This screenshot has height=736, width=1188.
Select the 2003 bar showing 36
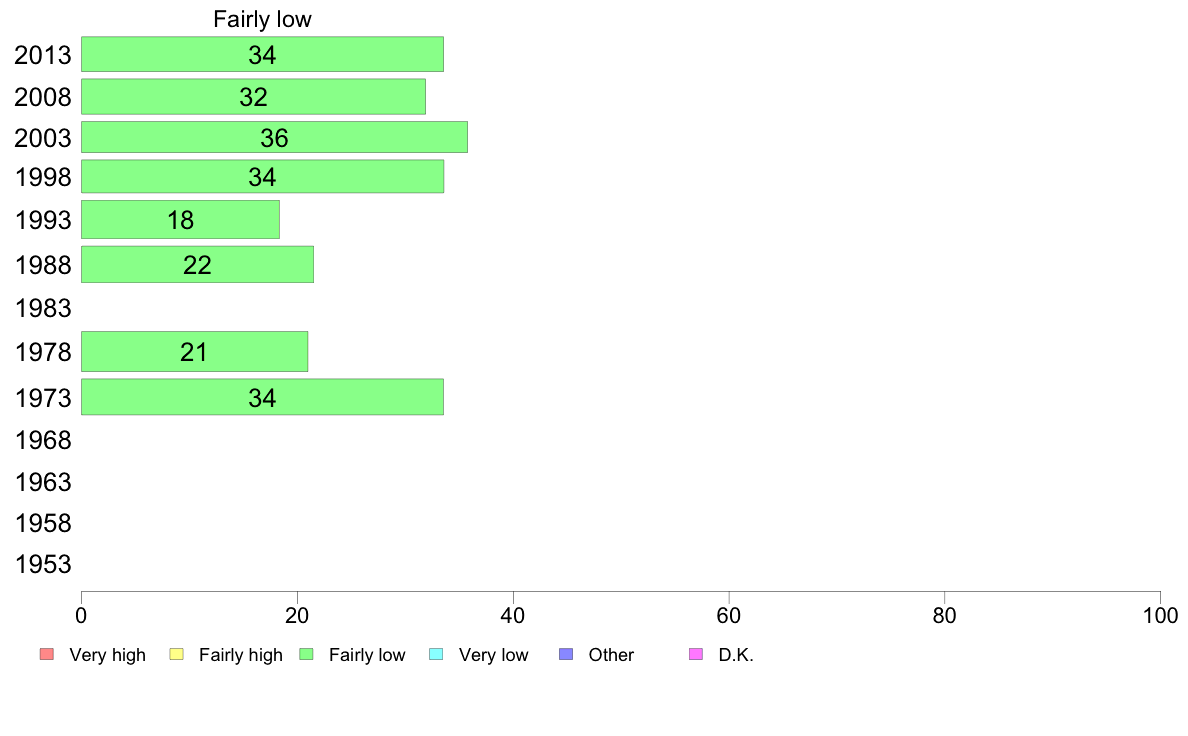coord(274,137)
